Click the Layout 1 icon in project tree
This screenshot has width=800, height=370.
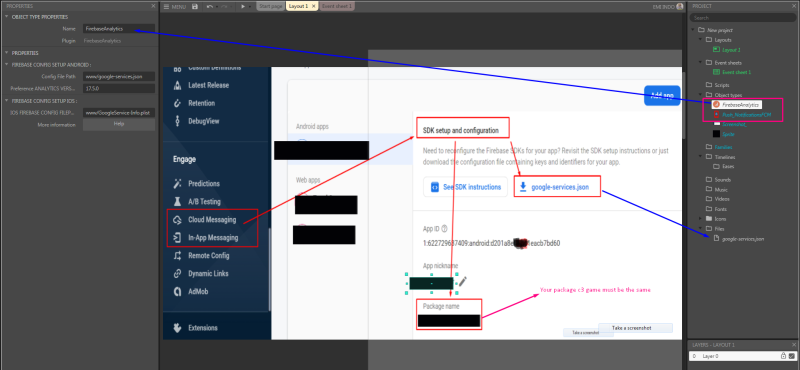(716, 50)
